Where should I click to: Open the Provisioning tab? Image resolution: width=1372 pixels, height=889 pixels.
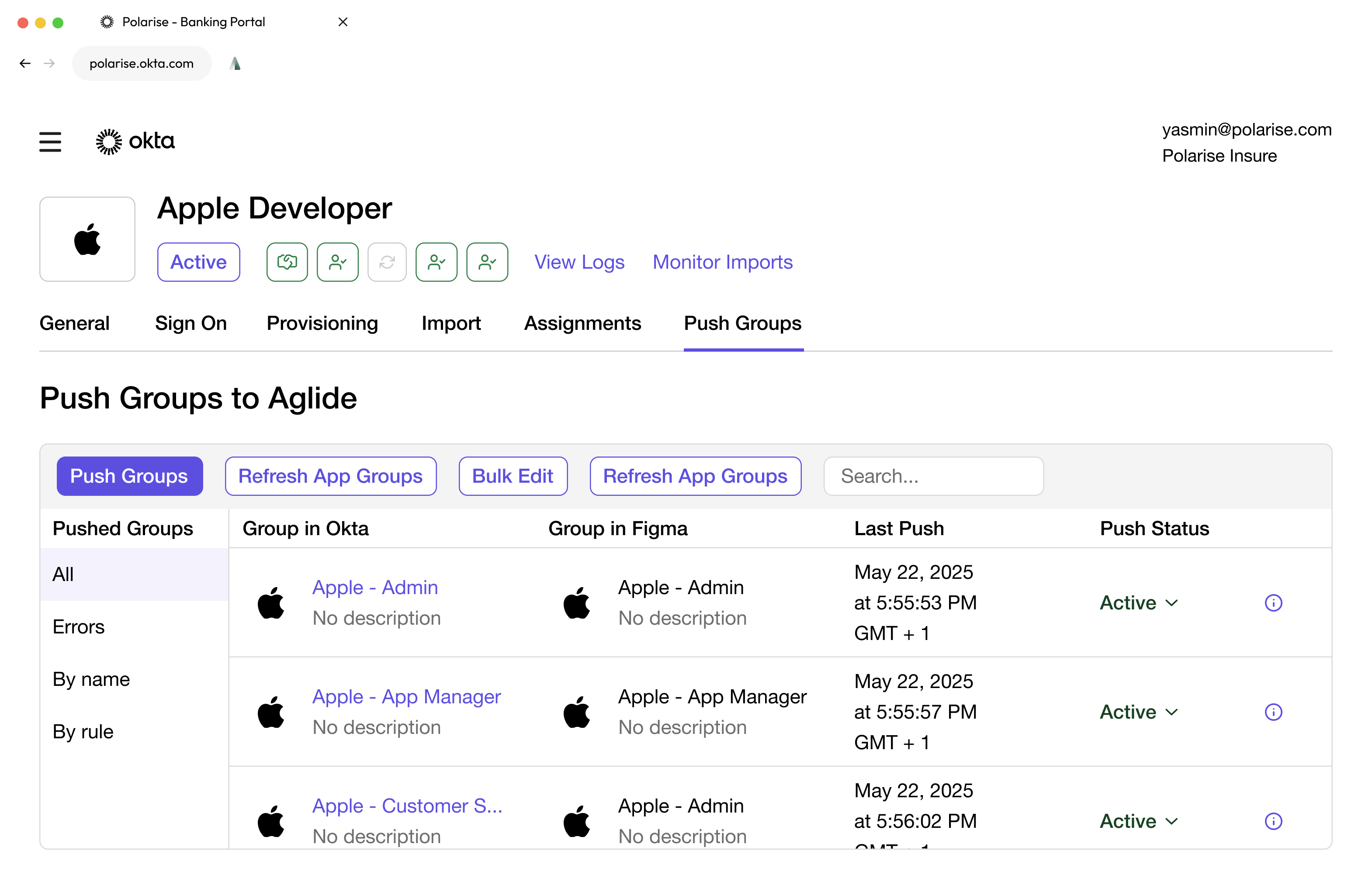point(322,323)
